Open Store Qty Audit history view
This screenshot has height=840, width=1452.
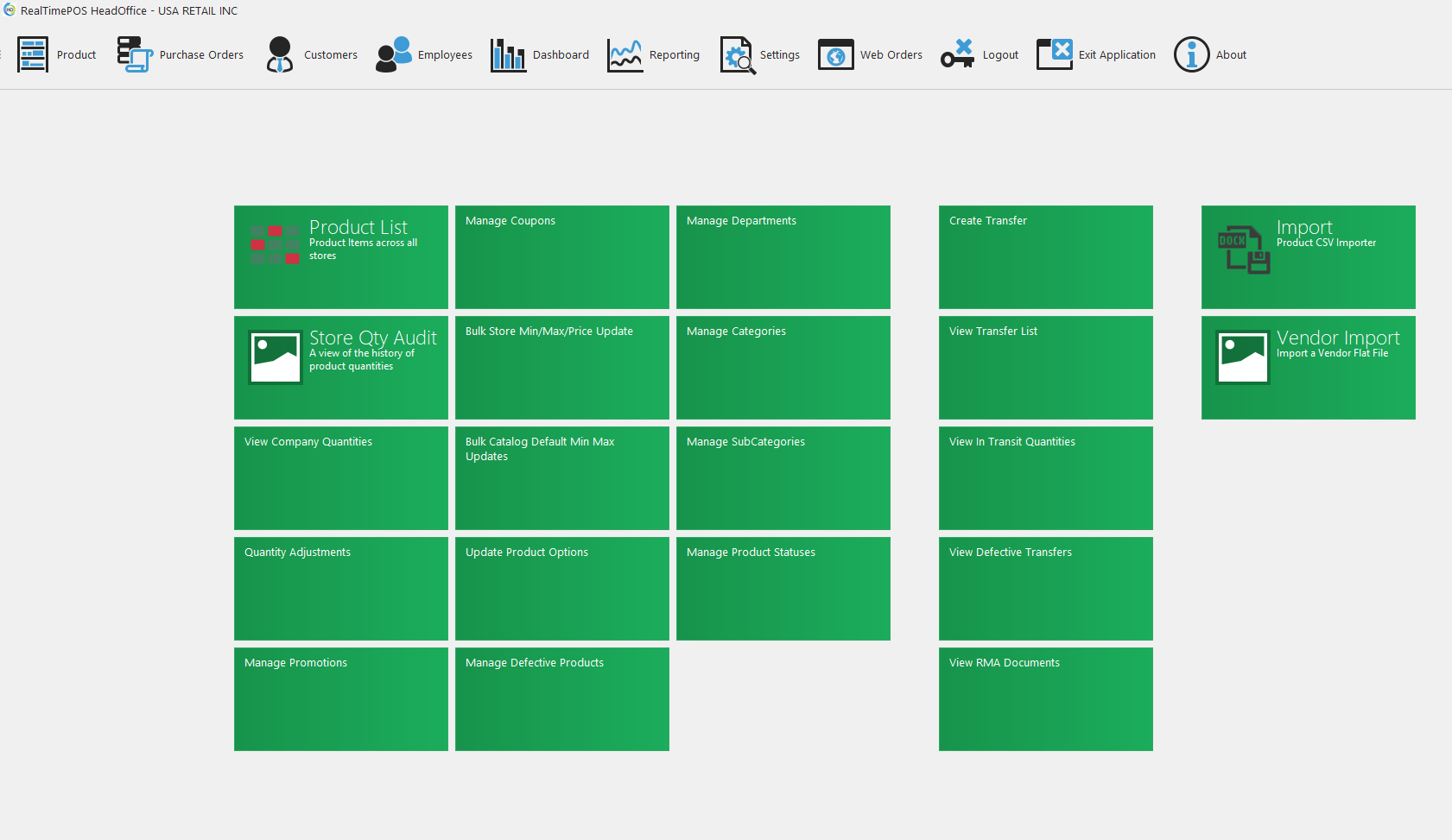point(340,367)
